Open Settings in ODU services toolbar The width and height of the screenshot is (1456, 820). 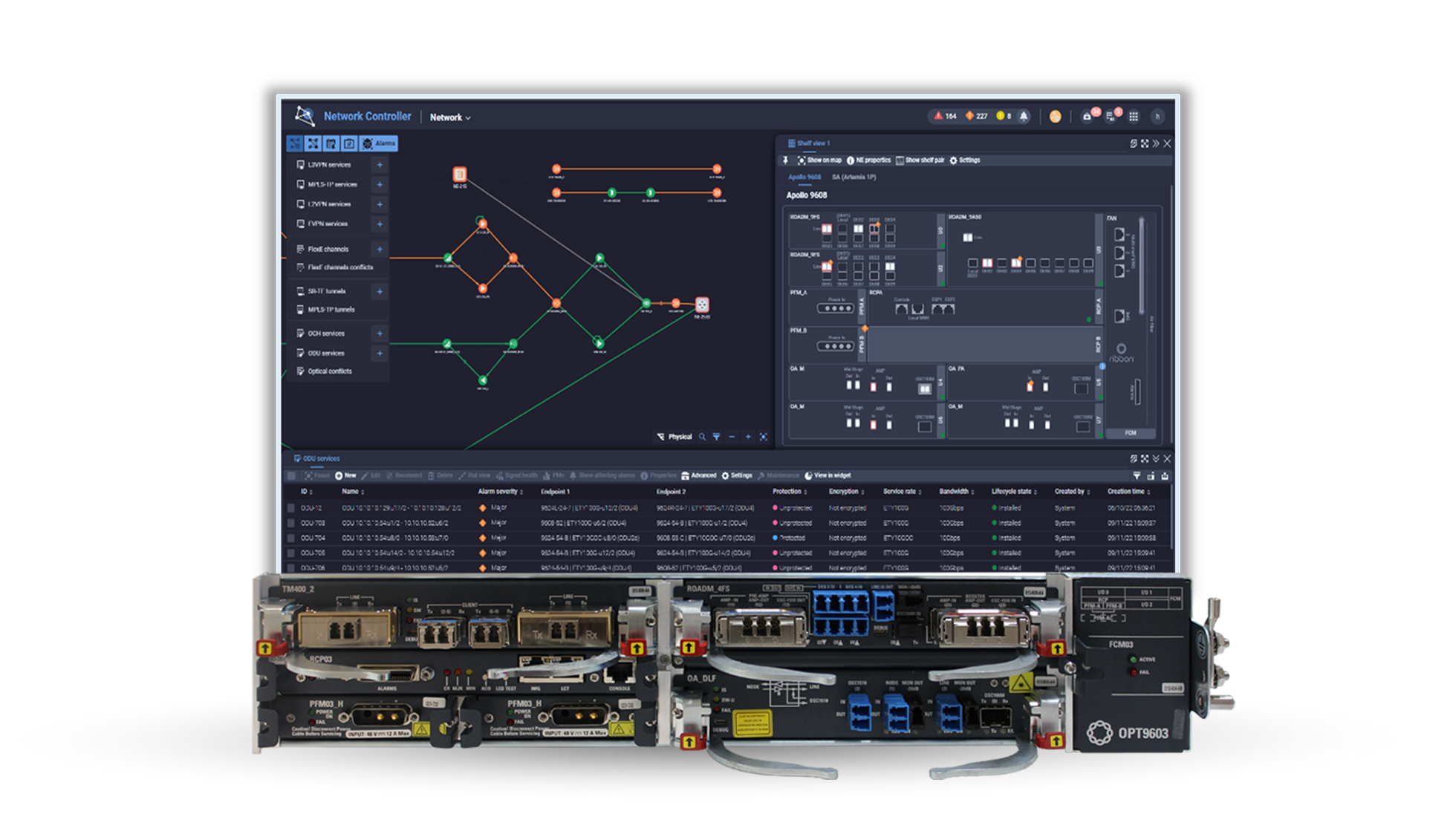(737, 476)
